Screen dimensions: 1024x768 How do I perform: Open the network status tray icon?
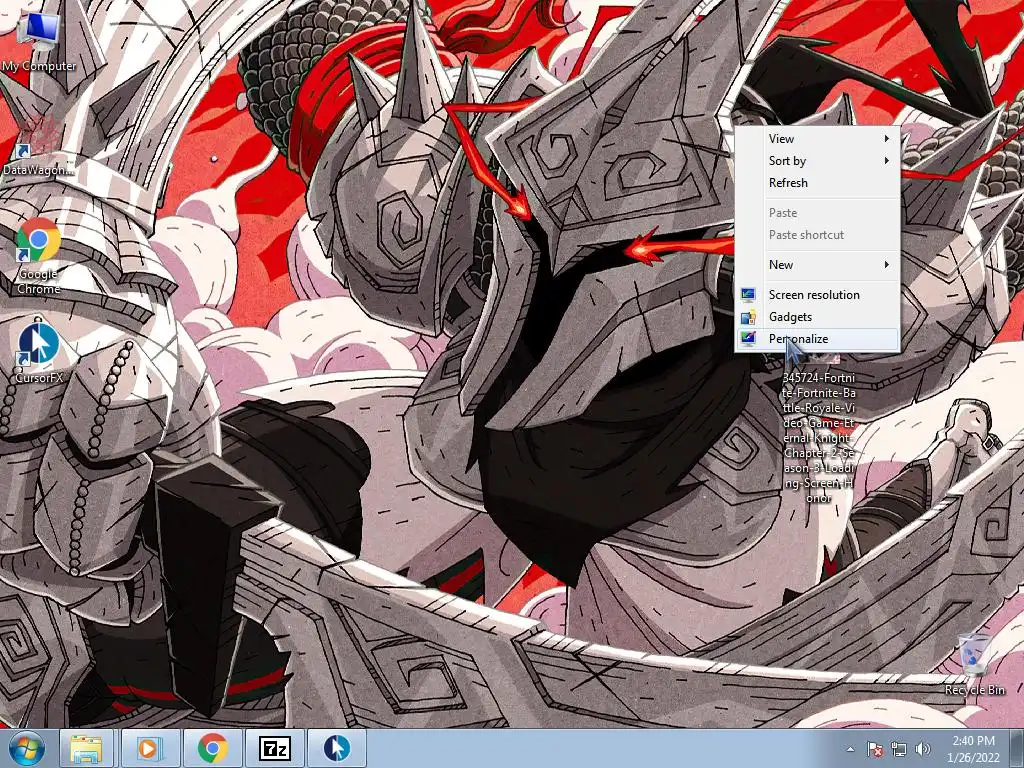pos(899,749)
